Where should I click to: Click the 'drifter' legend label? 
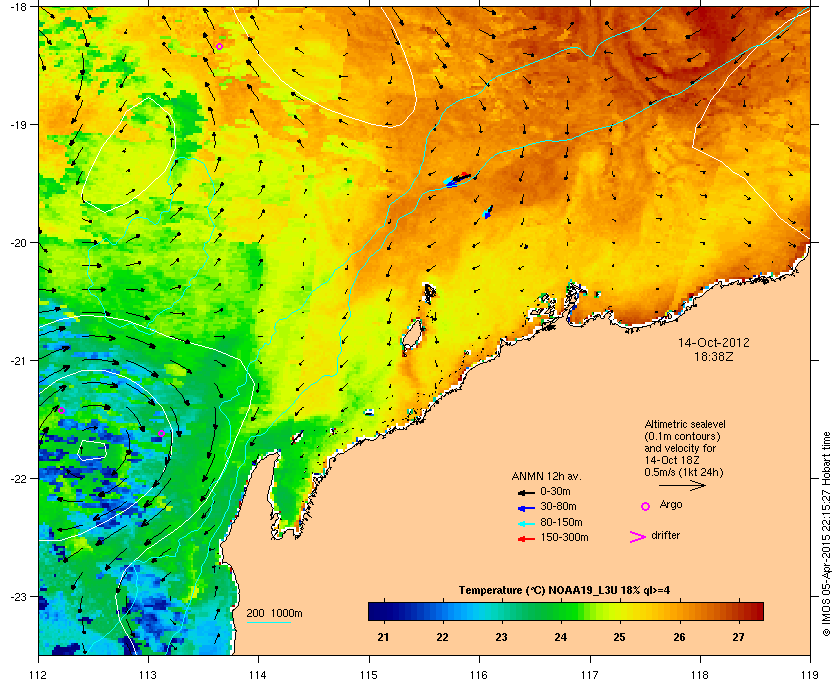click(x=666, y=535)
